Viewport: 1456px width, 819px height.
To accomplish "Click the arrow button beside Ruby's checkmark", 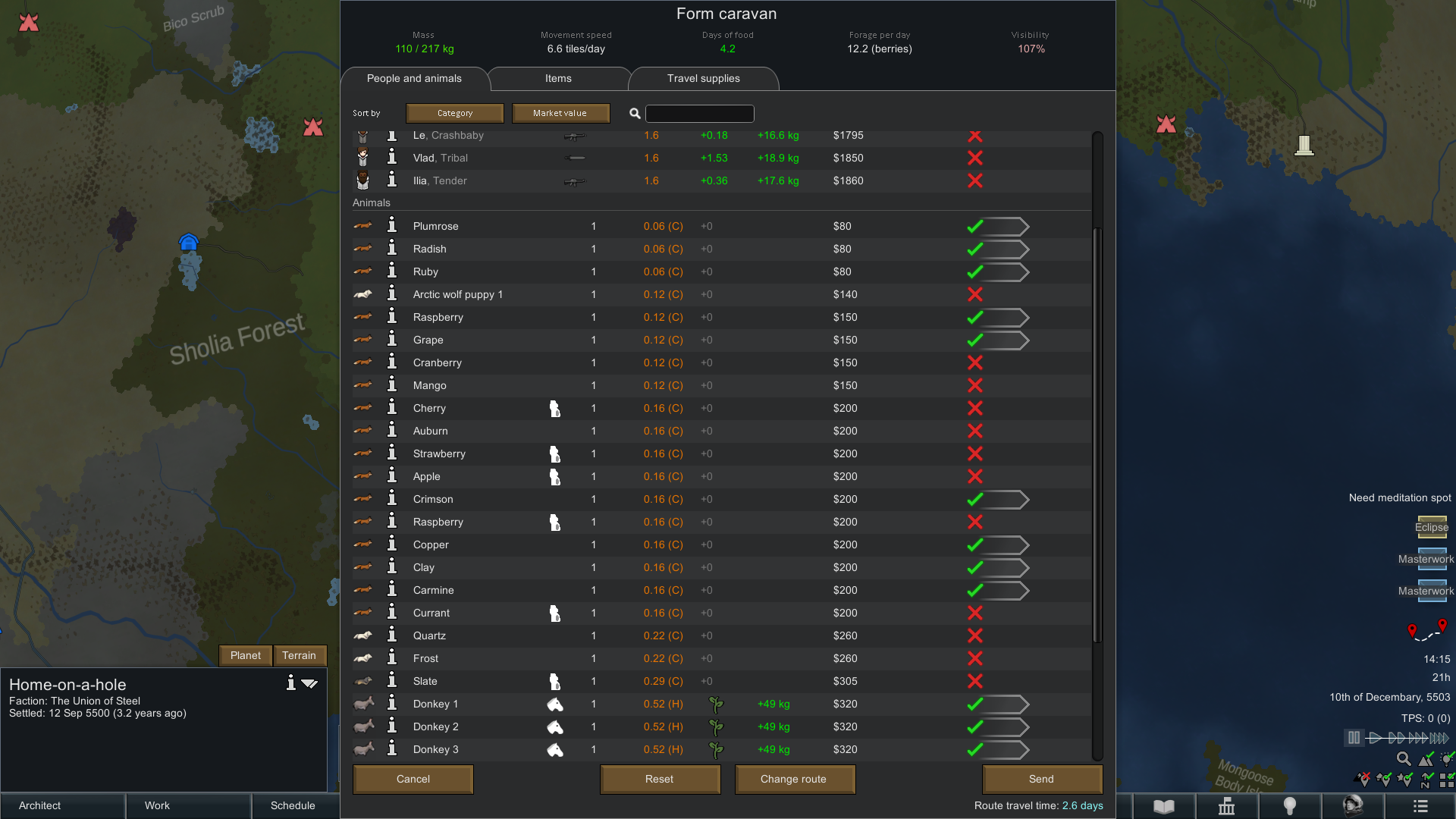I will 1007,271.
